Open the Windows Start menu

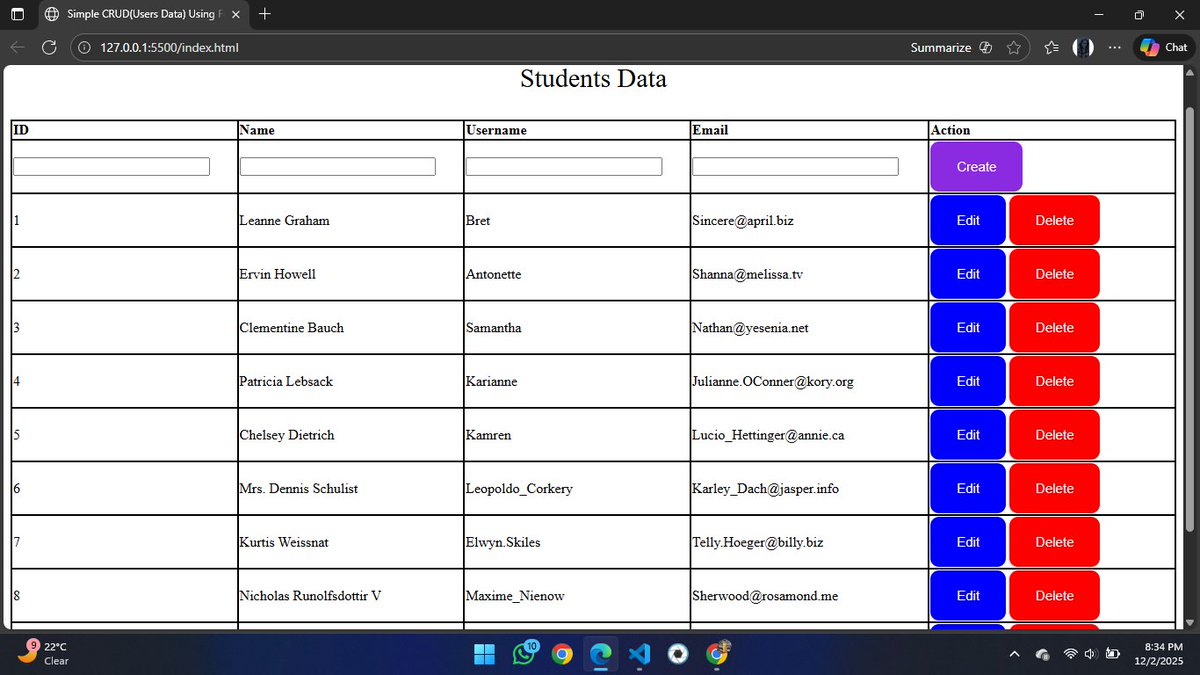coord(484,654)
